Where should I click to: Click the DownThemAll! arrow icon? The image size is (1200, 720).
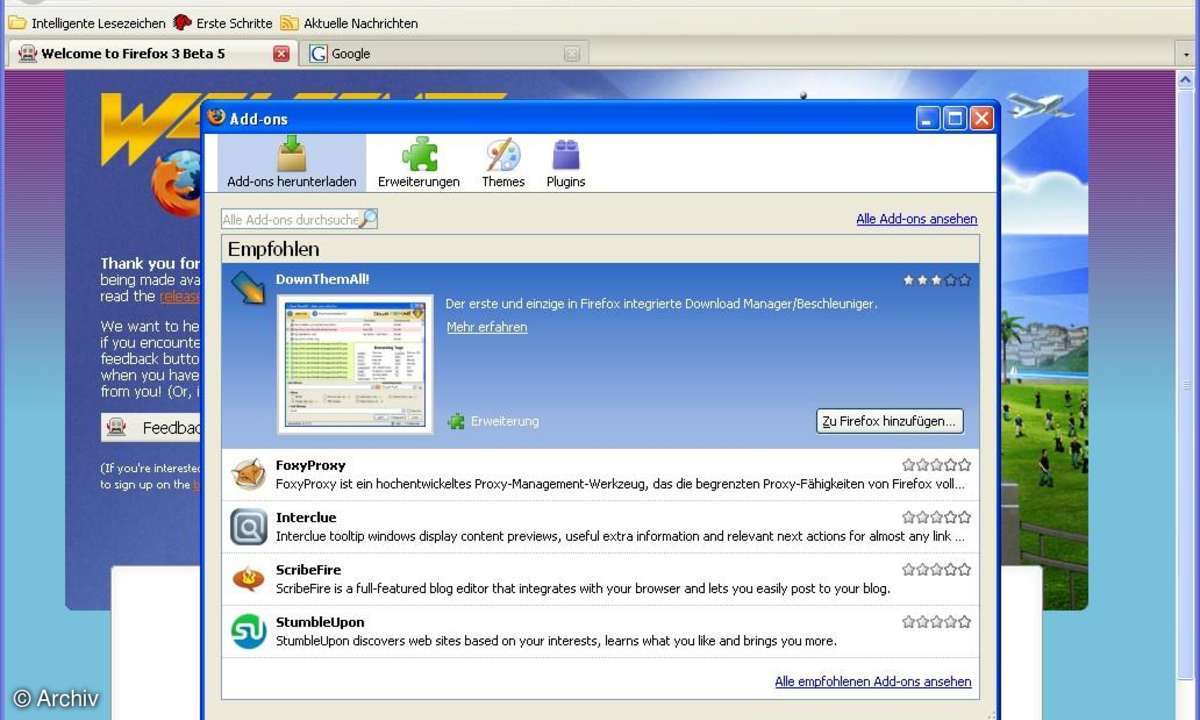[x=249, y=288]
